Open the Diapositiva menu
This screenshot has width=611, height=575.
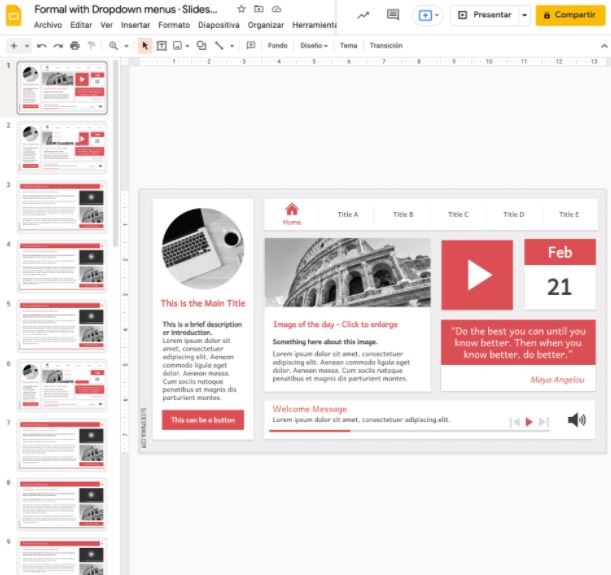coord(219,25)
